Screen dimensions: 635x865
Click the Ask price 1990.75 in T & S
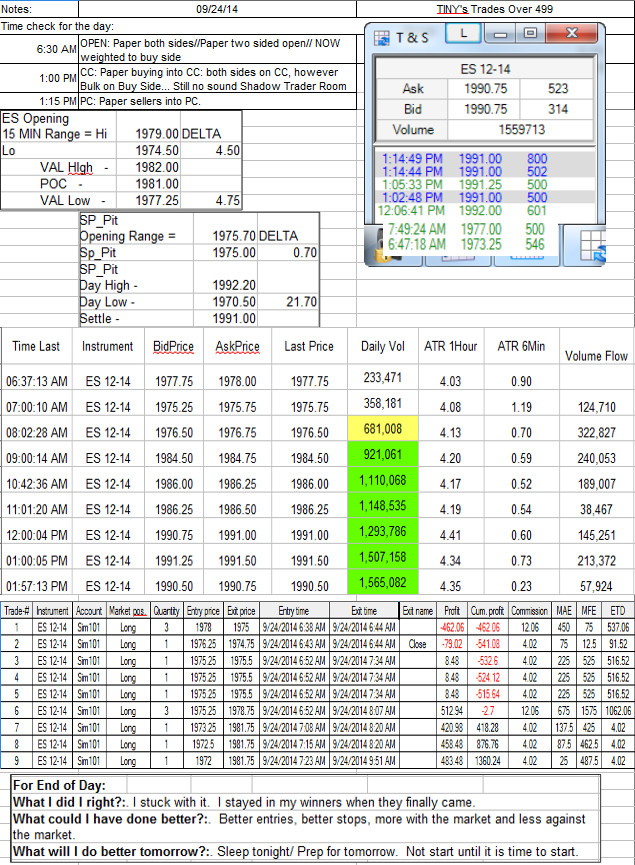tap(484, 89)
